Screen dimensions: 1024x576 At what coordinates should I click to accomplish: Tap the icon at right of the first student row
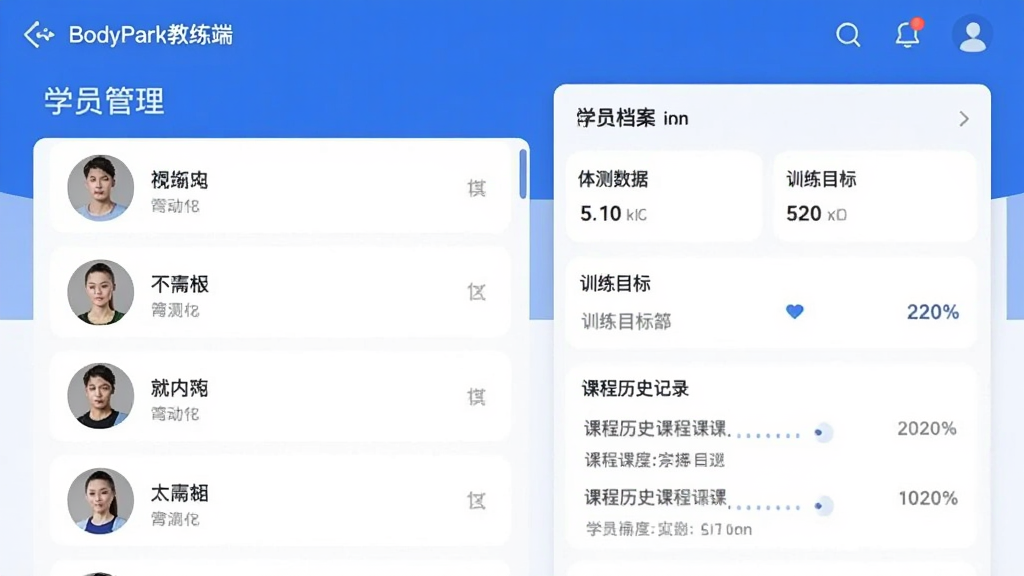[477, 188]
